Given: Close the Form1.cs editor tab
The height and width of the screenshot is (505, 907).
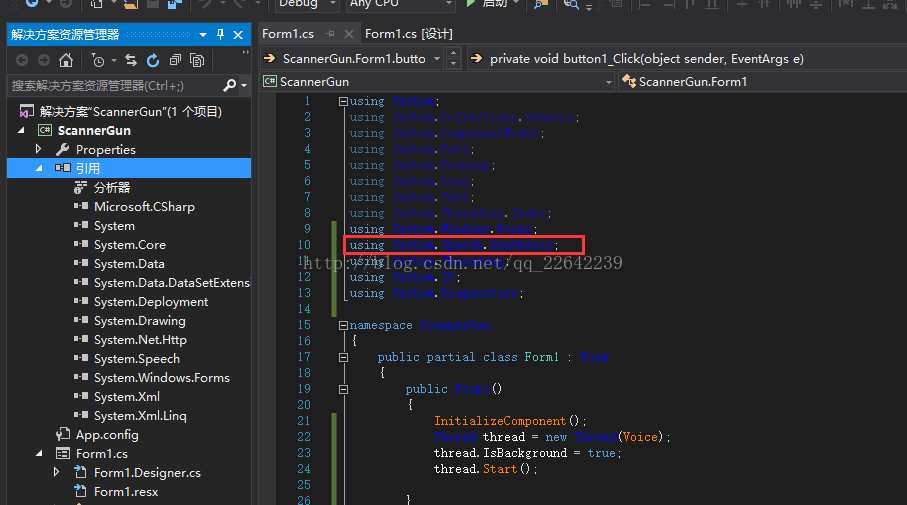Looking at the screenshot, I should pyautogui.click(x=348, y=34).
